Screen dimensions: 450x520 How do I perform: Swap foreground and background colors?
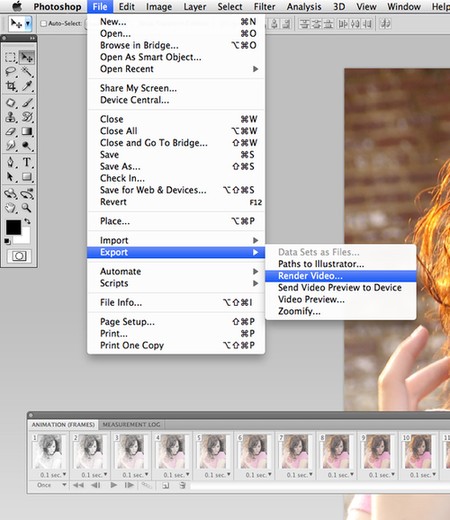(x=27, y=221)
